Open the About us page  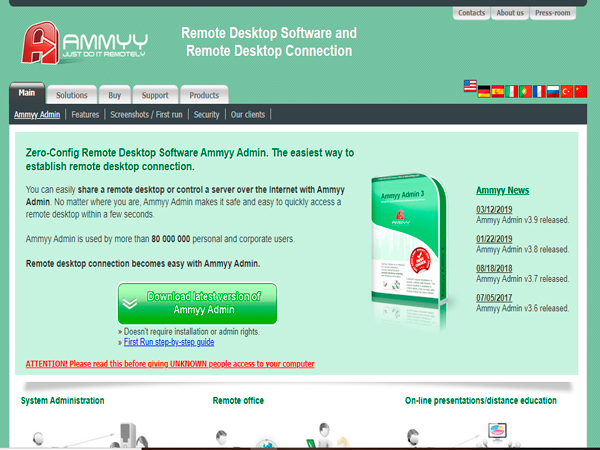510,13
